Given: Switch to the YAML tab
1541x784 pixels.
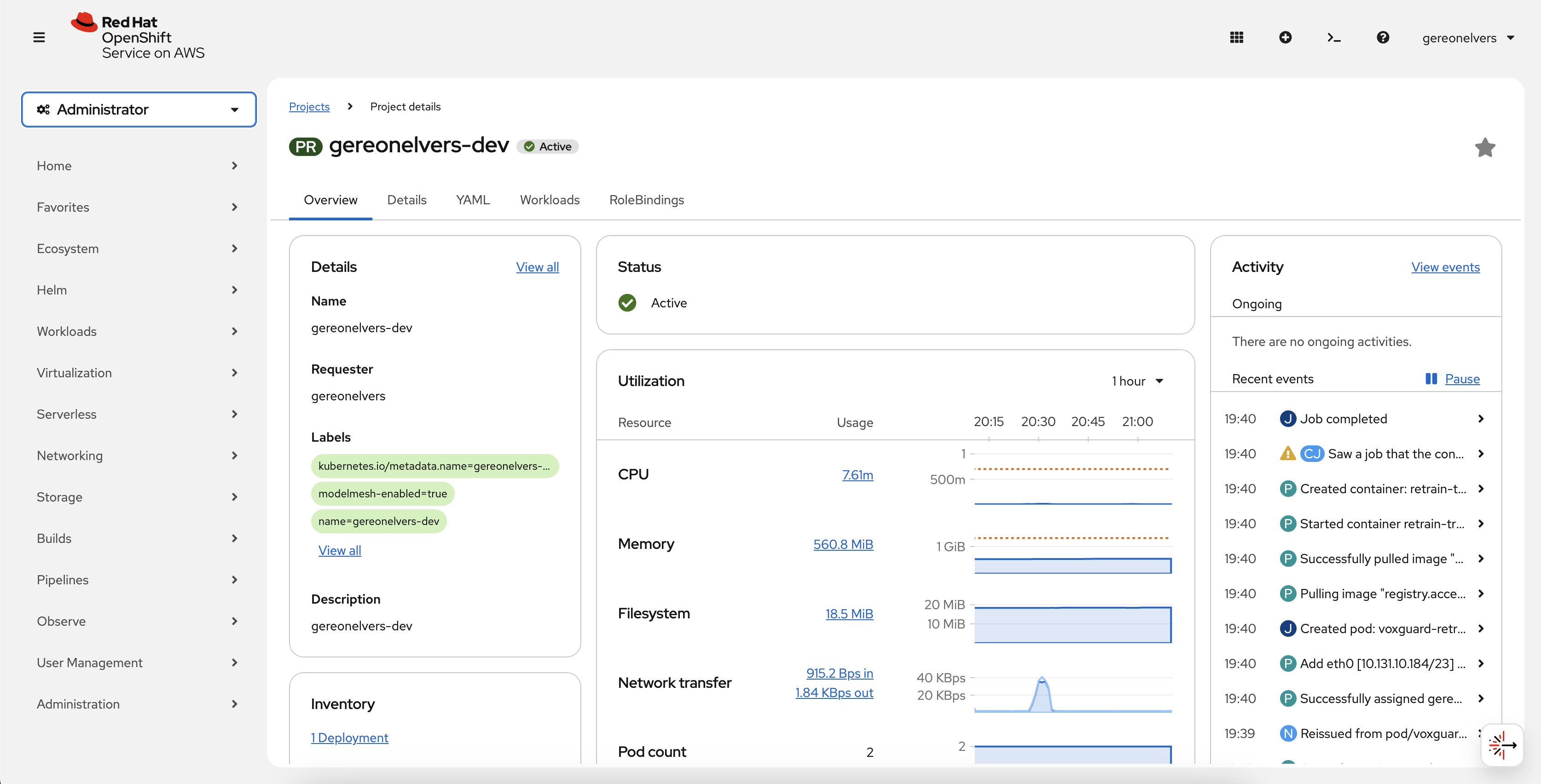Looking at the screenshot, I should [472, 200].
